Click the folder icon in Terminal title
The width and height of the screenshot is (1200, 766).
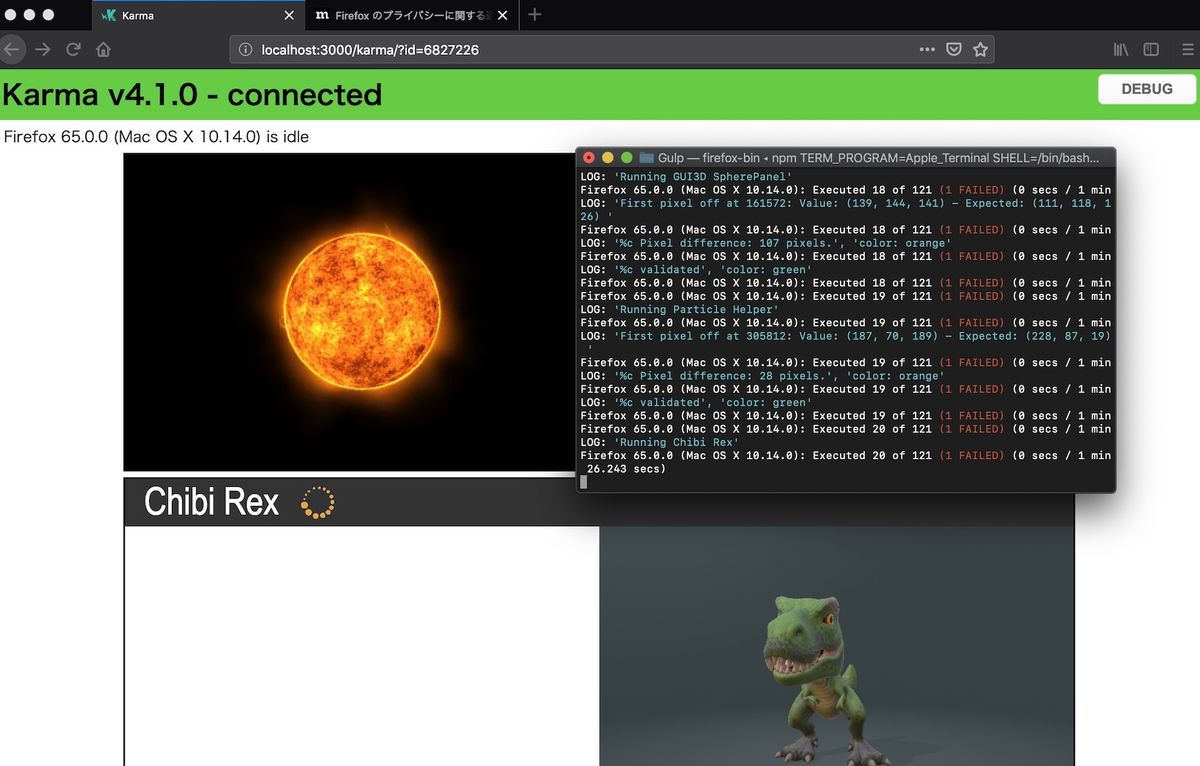tap(646, 158)
